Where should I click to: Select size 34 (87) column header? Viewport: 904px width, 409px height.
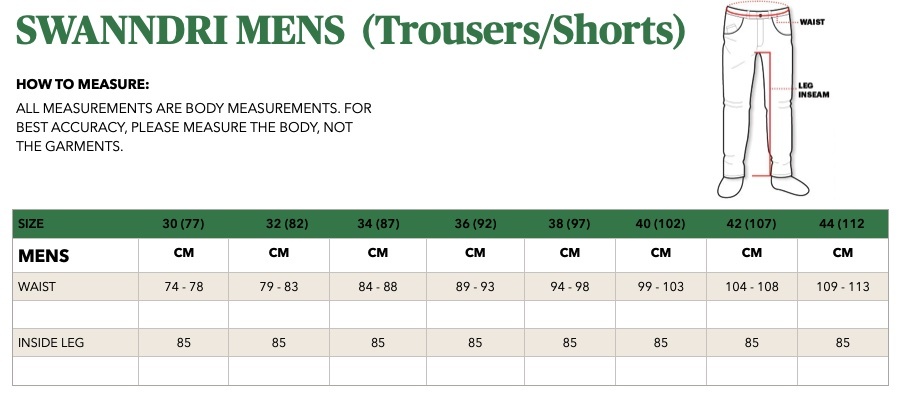coord(378,224)
